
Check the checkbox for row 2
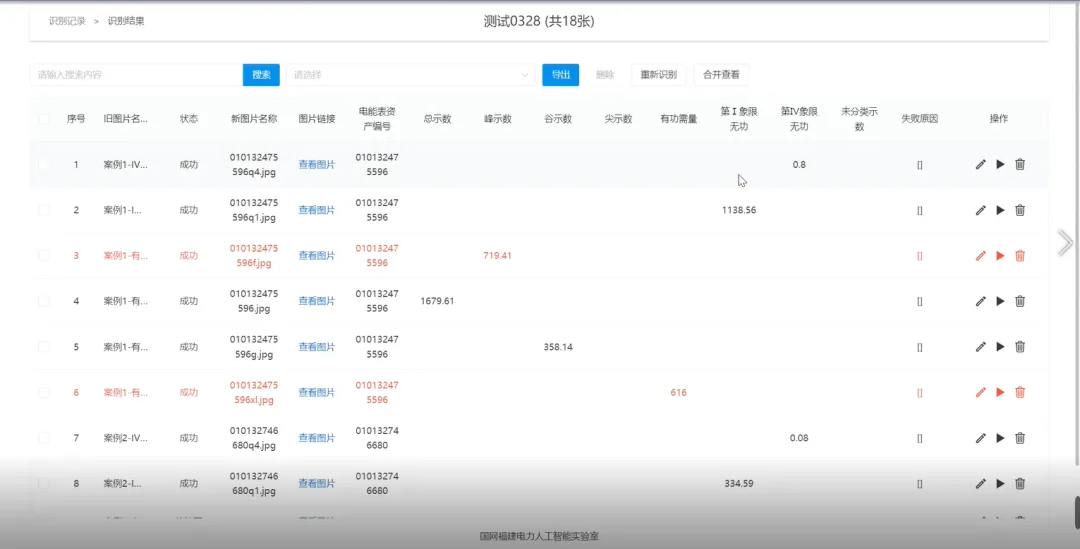coord(43,210)
